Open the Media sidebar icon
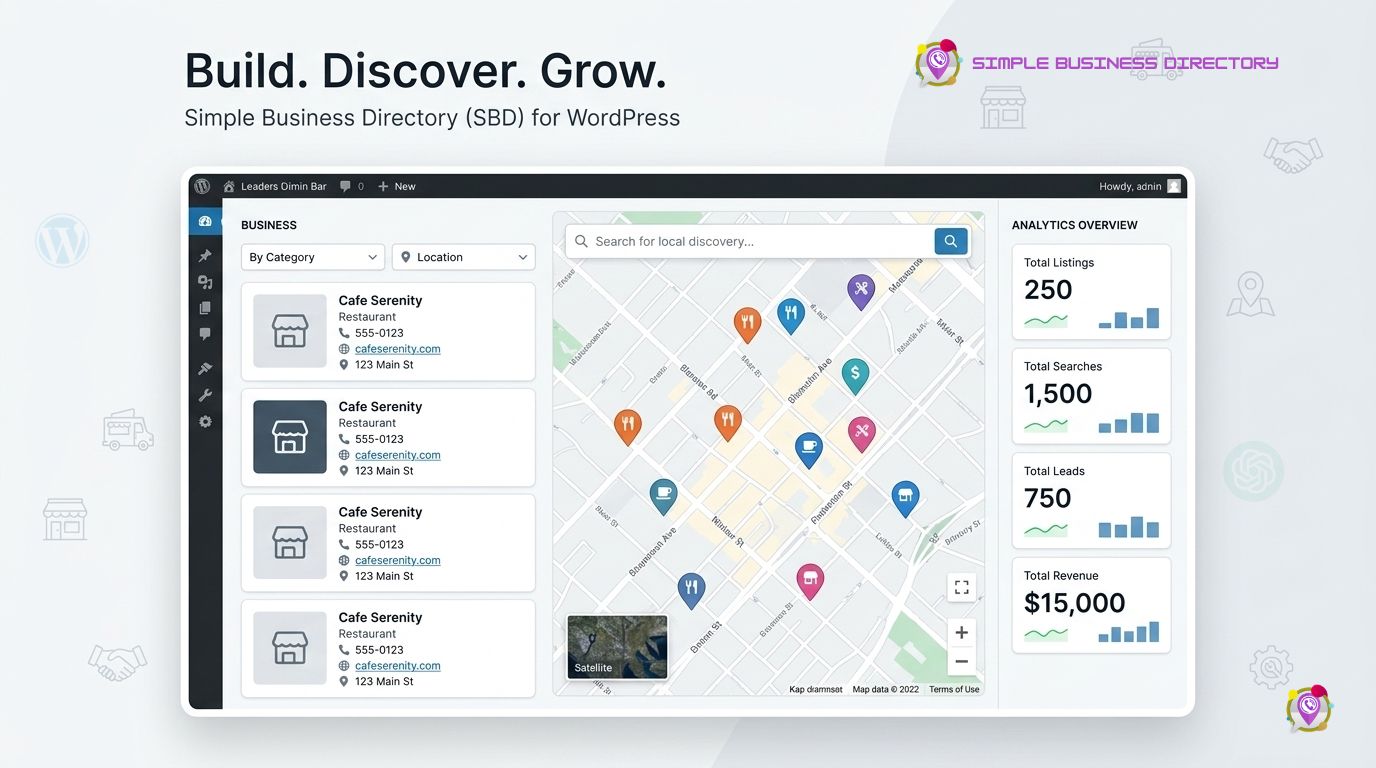Viewport: 1376px width, 768px height. click(x=205, y=282)
